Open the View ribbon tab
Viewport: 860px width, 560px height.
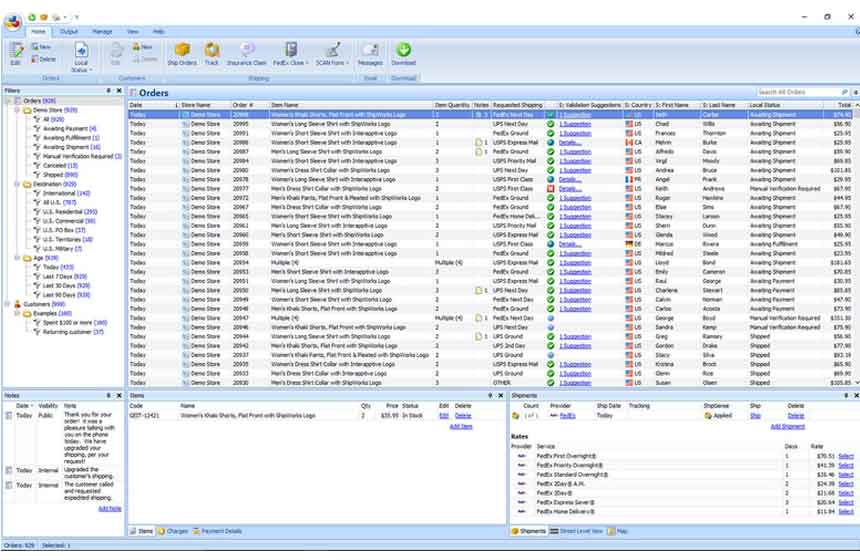point(133,32)
